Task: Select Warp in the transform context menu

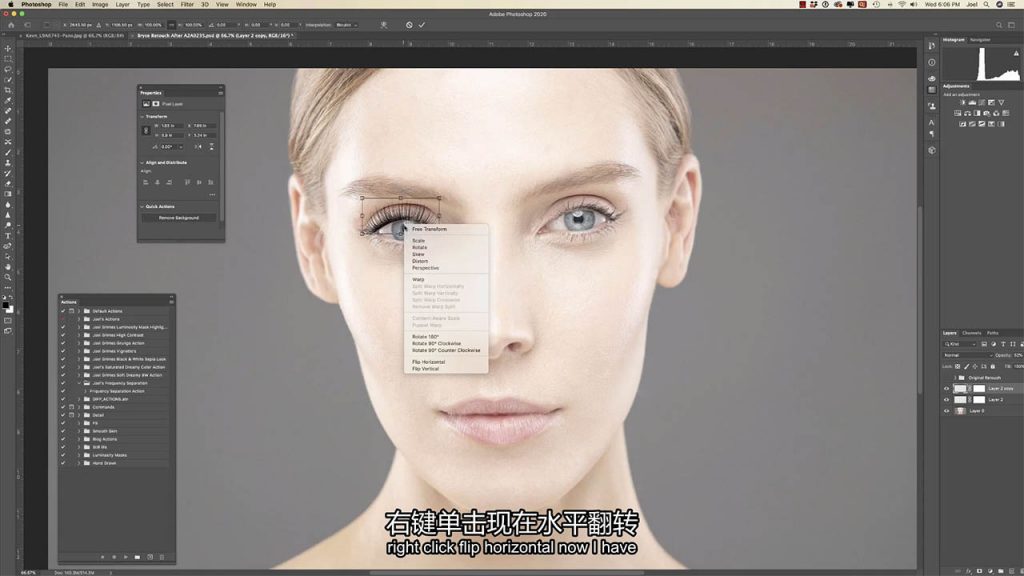Action: pos(418,280)
